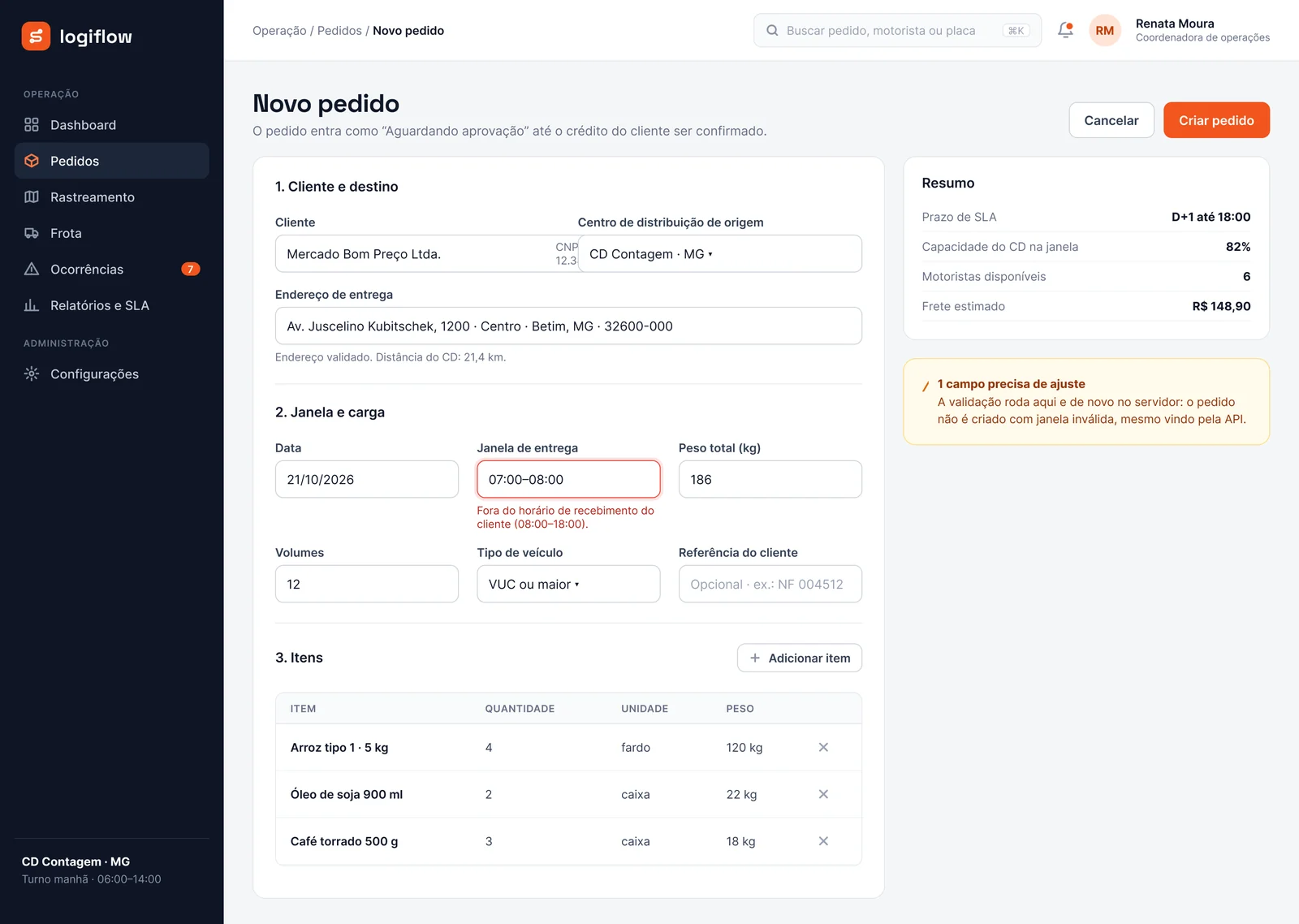Click the Pedidos box icon
This screenshot has height=924, width=1299.
(32, 161)
